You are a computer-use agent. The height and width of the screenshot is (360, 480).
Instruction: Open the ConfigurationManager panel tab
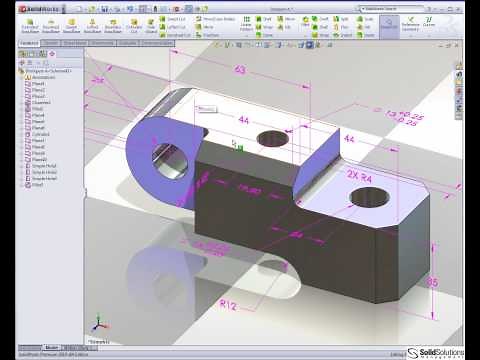(x=42, y=54)
